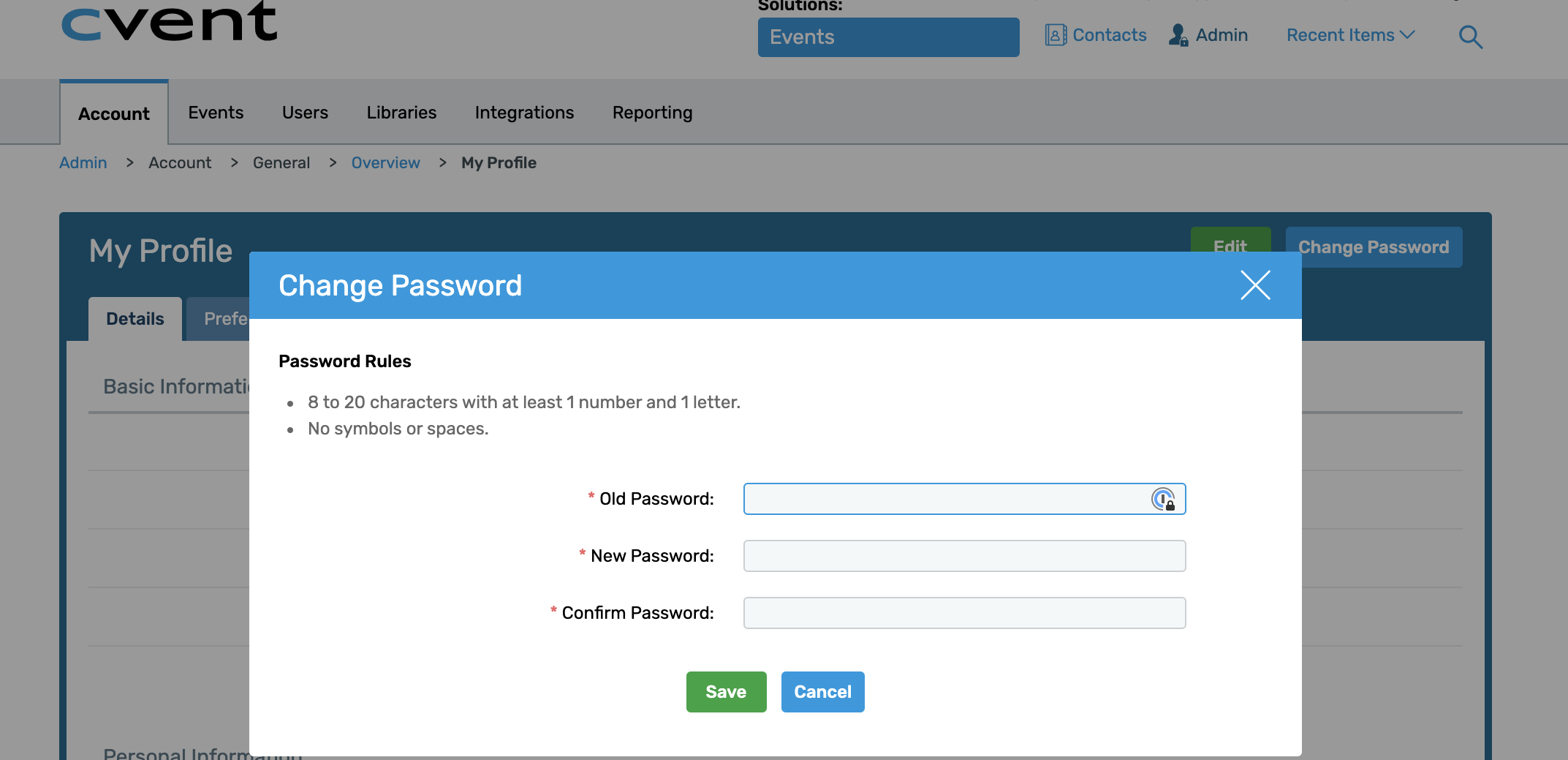Click the Cvent logo
This screenshot has width=1568, height=760.
pyautogui.click(x=170, y=22)
